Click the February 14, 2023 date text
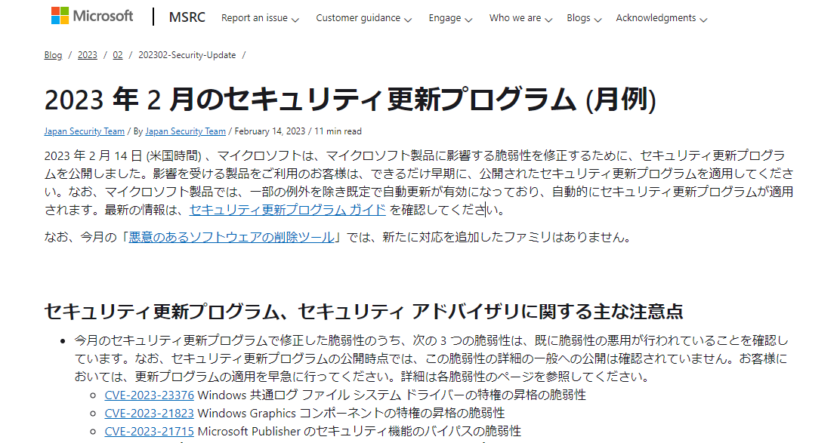This screenshot has height=443, width=840. click(269, 131)
